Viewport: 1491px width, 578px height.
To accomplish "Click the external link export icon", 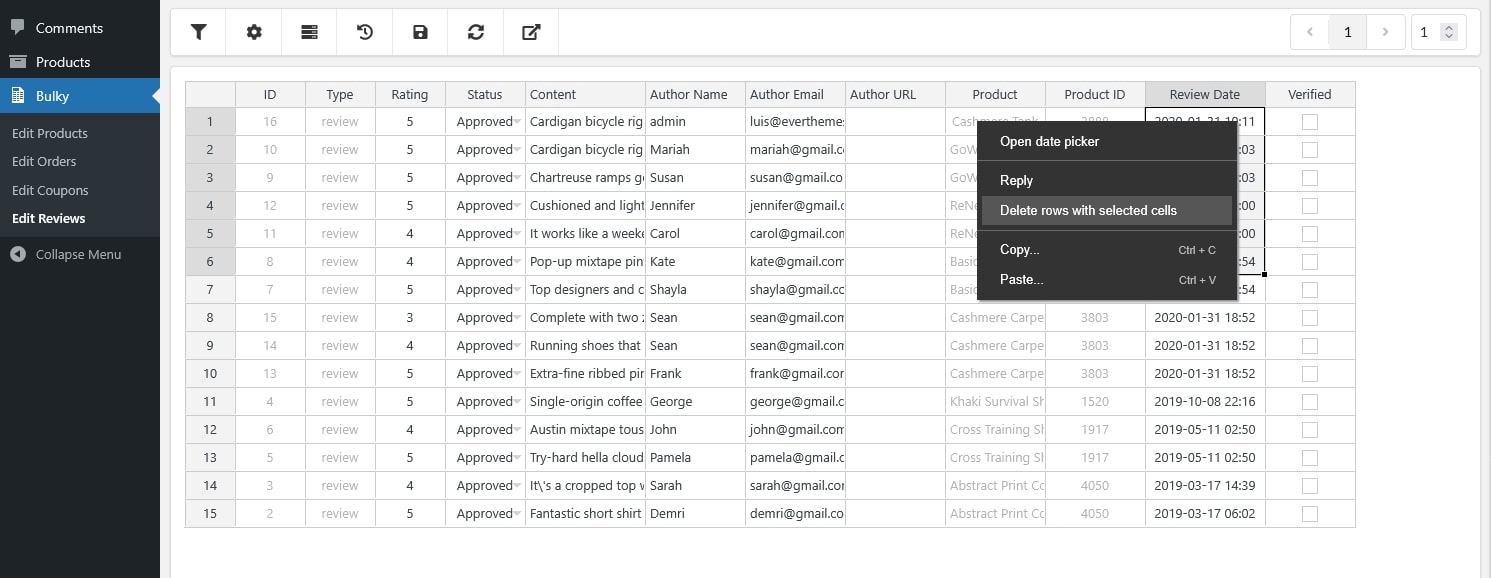I will click(531, 32).
